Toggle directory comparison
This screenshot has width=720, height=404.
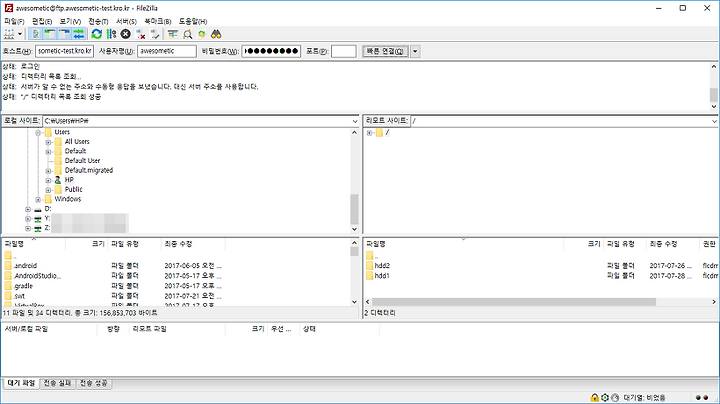187,34
